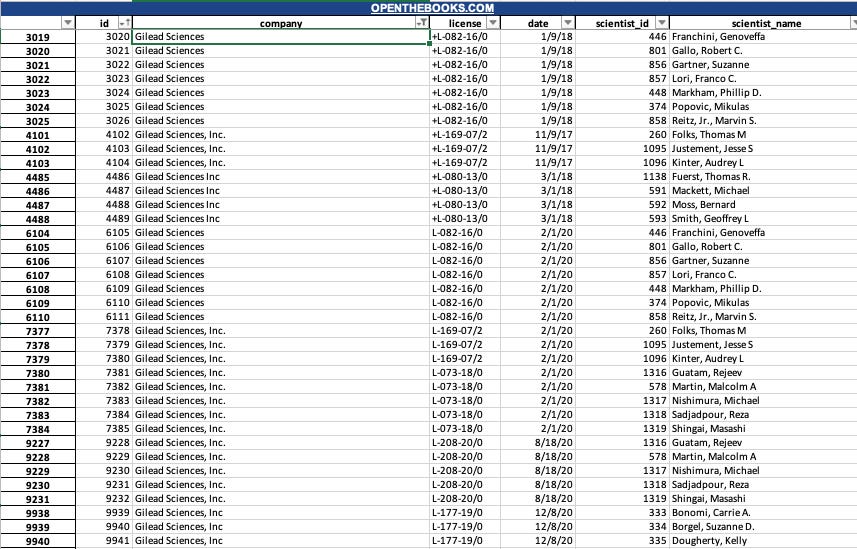The height and width of the screenshot is (549, 857).
Task: Click scientist id 1096 in row 4103
Action: 622,162
